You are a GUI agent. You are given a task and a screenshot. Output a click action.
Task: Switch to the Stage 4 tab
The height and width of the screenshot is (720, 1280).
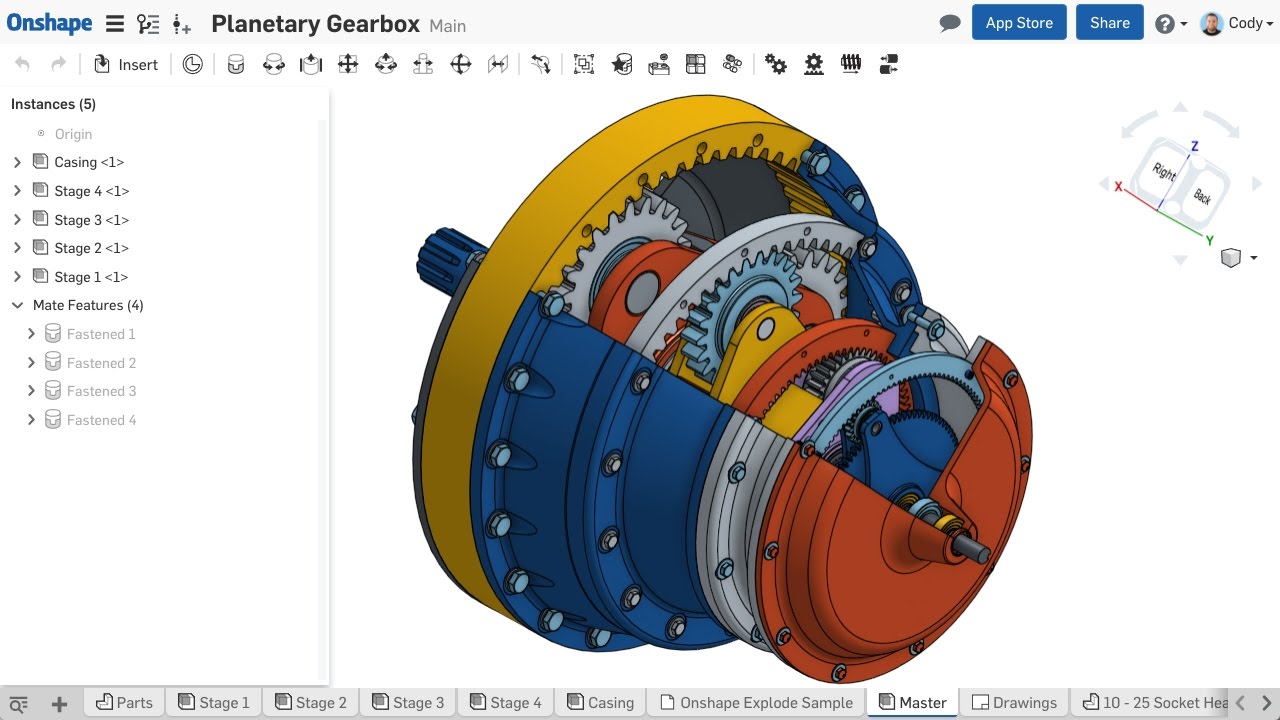point(506,703)
